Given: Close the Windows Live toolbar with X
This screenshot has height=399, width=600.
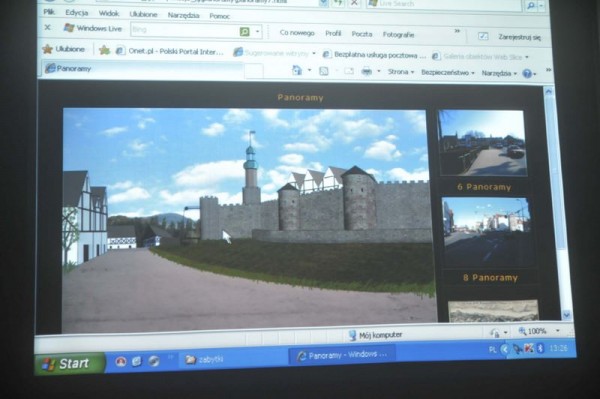Looking at the screenshot, I should pyautogui.click(x=47, y=28).
